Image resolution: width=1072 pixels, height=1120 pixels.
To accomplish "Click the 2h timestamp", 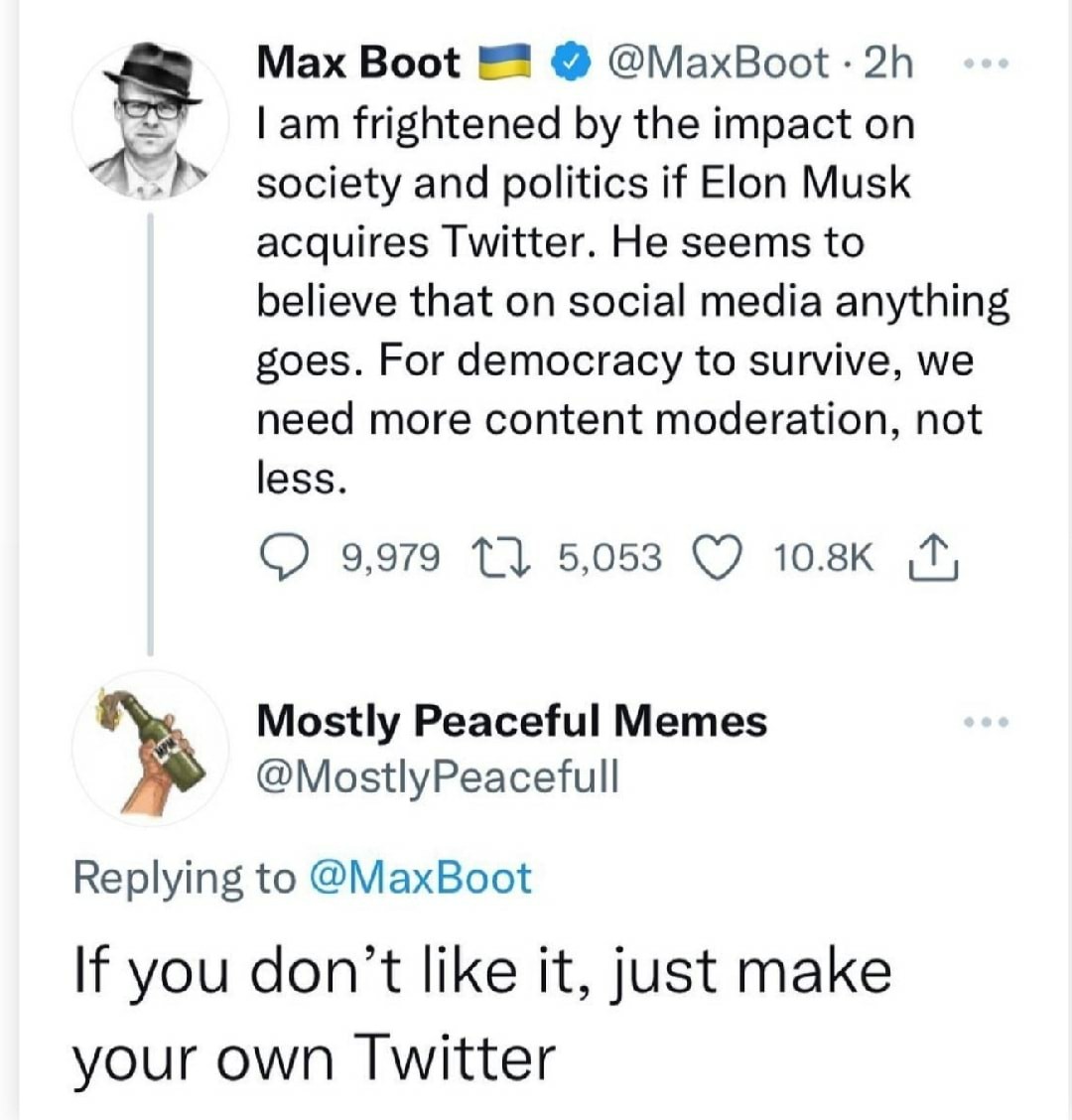I will 888,64.
